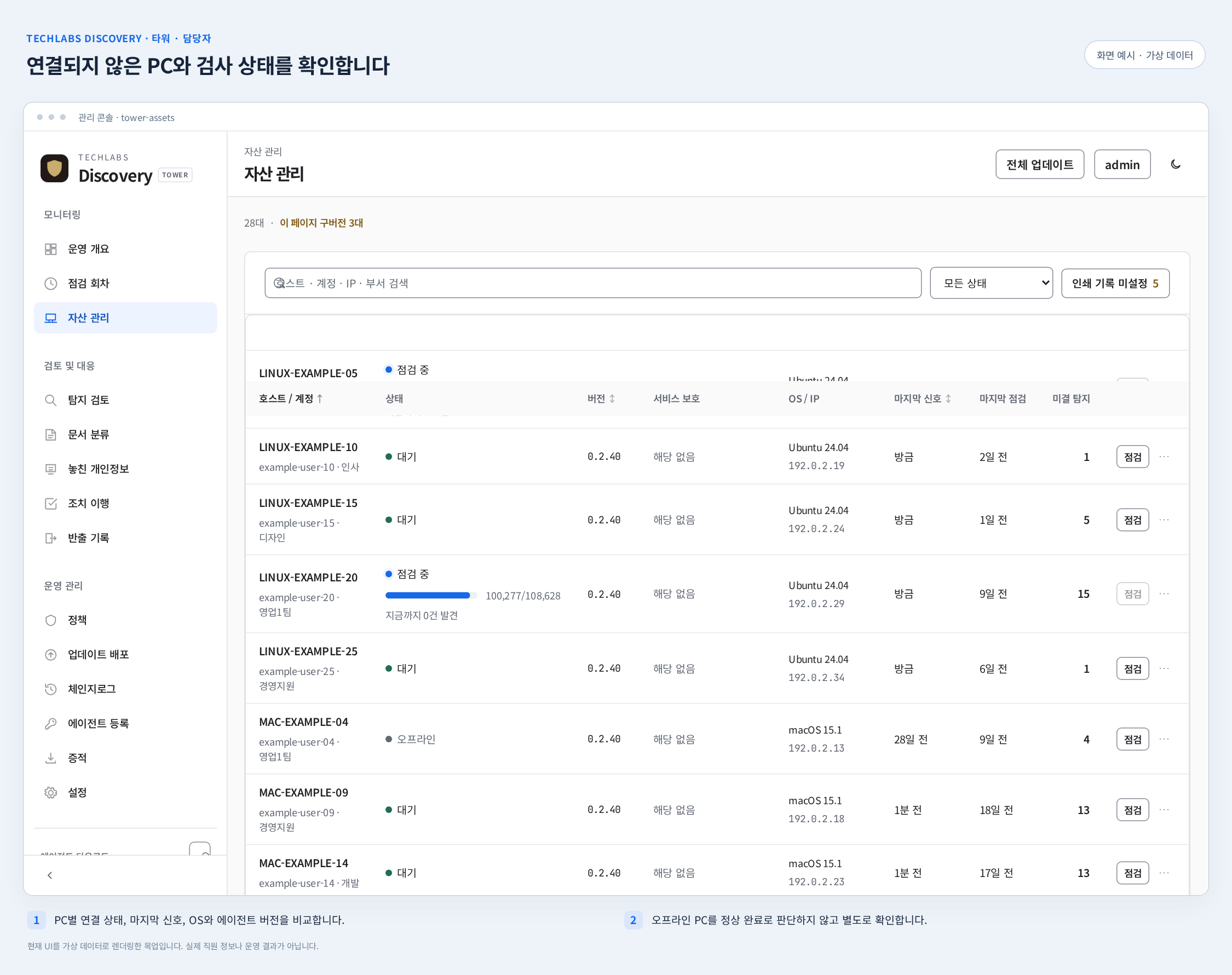Open the admin account button
The image size is (1232, 975).
pyautogui.click(x=1122, y=164)
